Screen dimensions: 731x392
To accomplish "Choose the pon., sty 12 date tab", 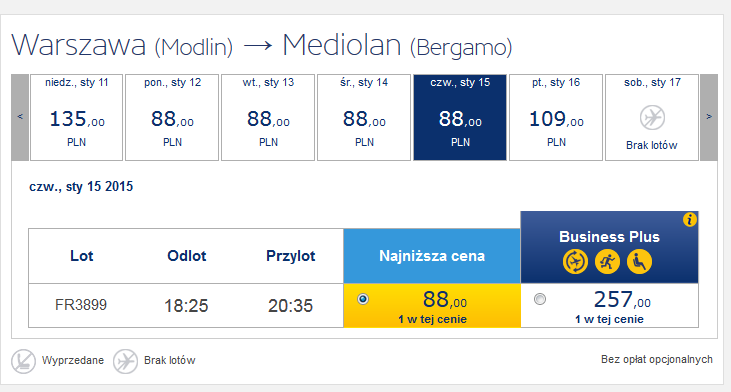I will click(x=172, y=117).
